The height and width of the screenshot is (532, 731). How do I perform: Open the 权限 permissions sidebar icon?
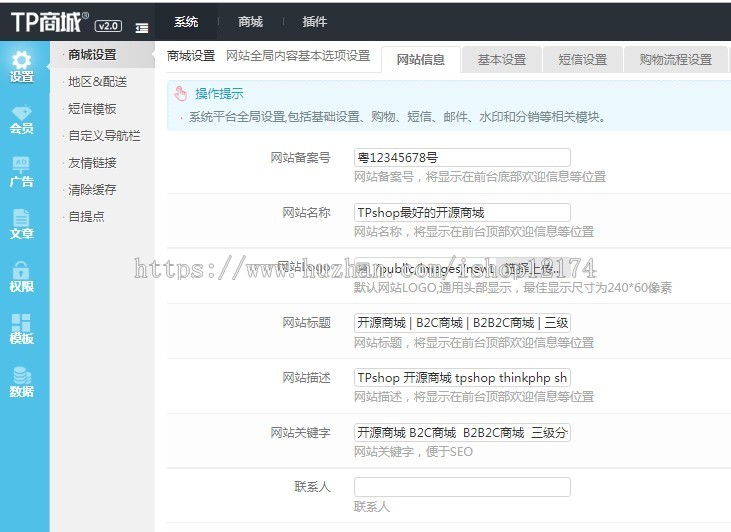click(x=22, y=277)
